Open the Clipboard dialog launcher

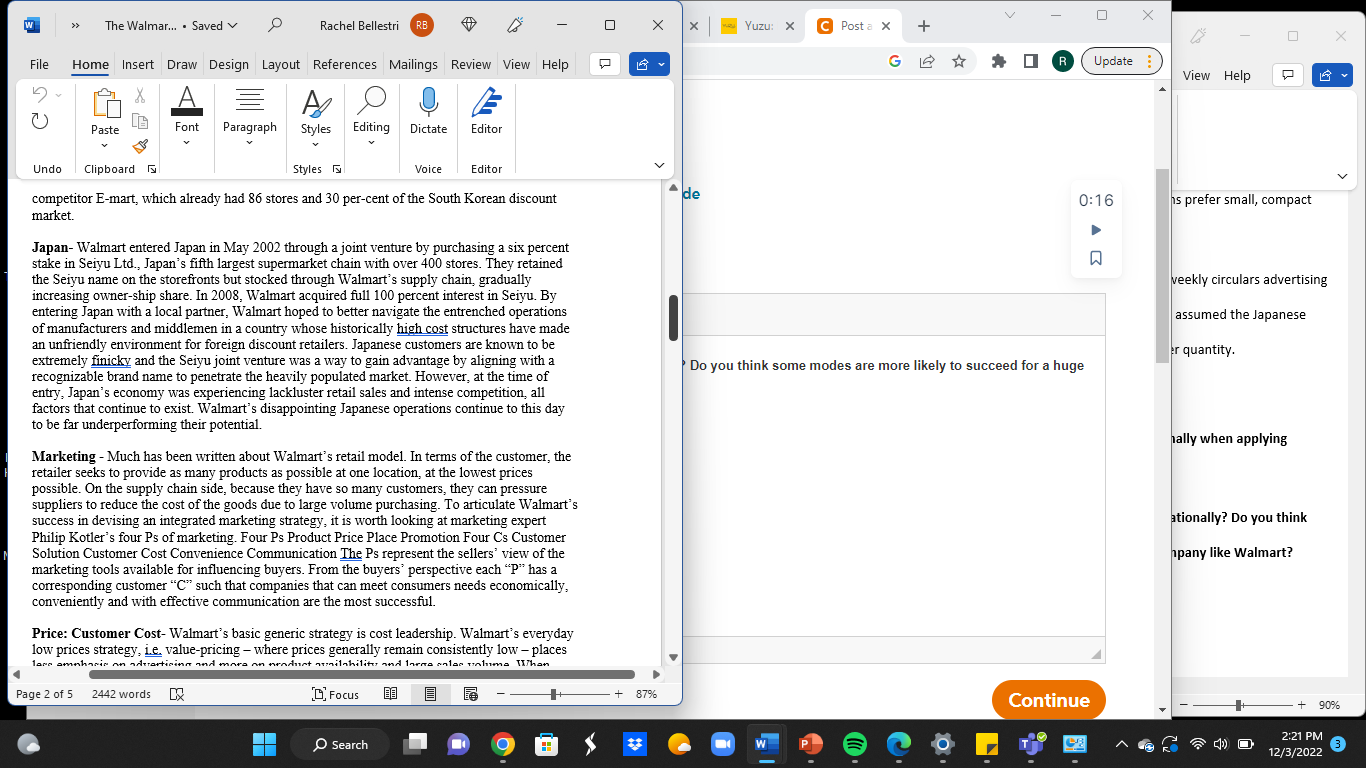[151, 169]
